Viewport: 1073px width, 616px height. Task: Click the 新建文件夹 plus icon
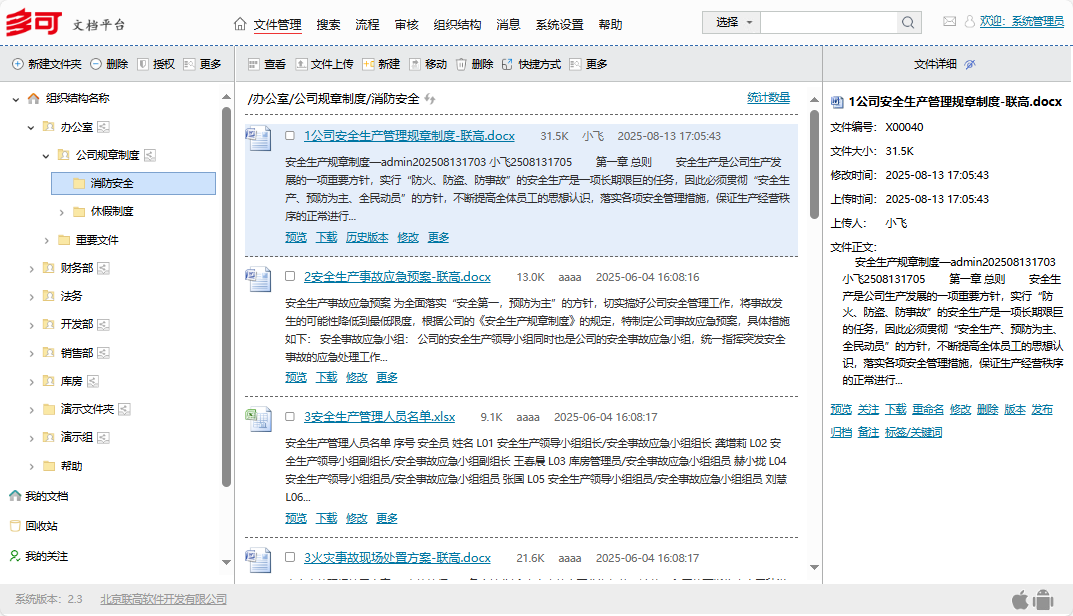pyautogui.click(x=18, y=64)
